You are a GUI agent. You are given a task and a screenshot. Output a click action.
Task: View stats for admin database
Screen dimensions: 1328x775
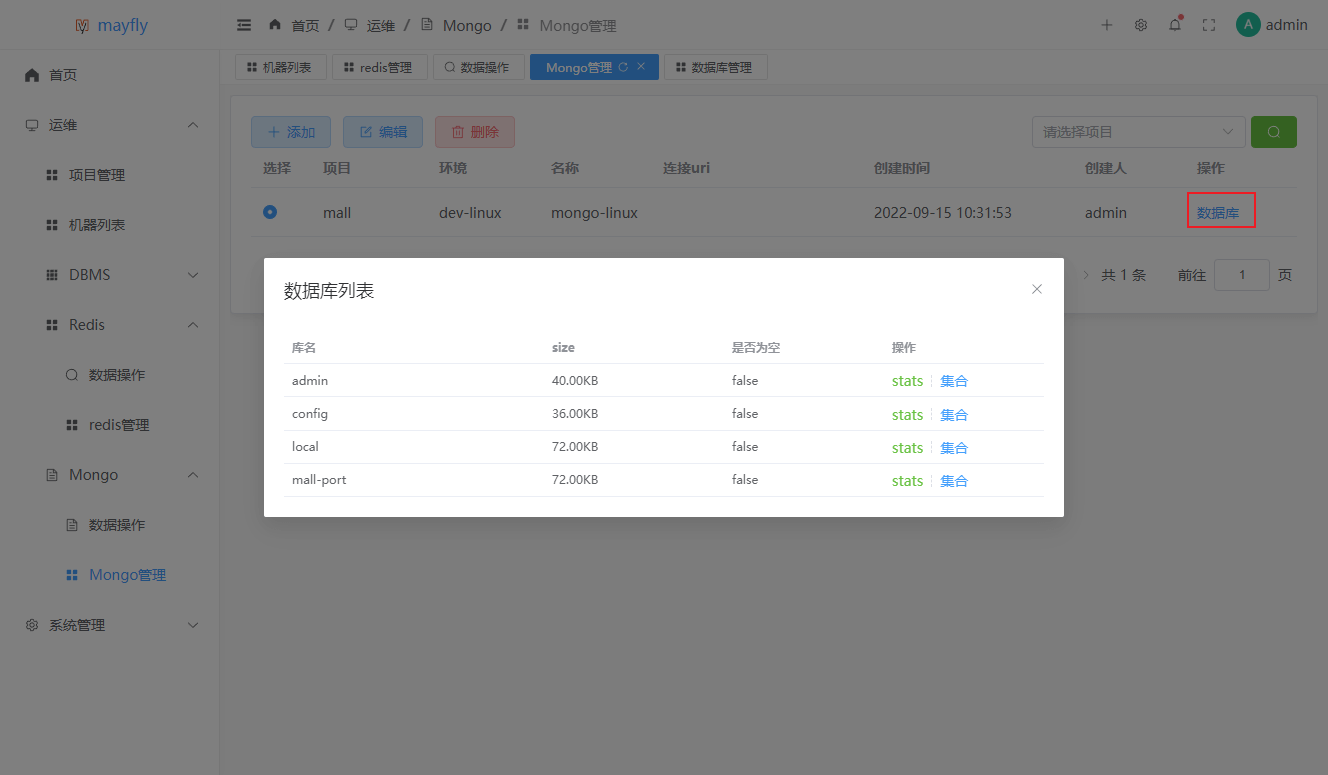907,381
